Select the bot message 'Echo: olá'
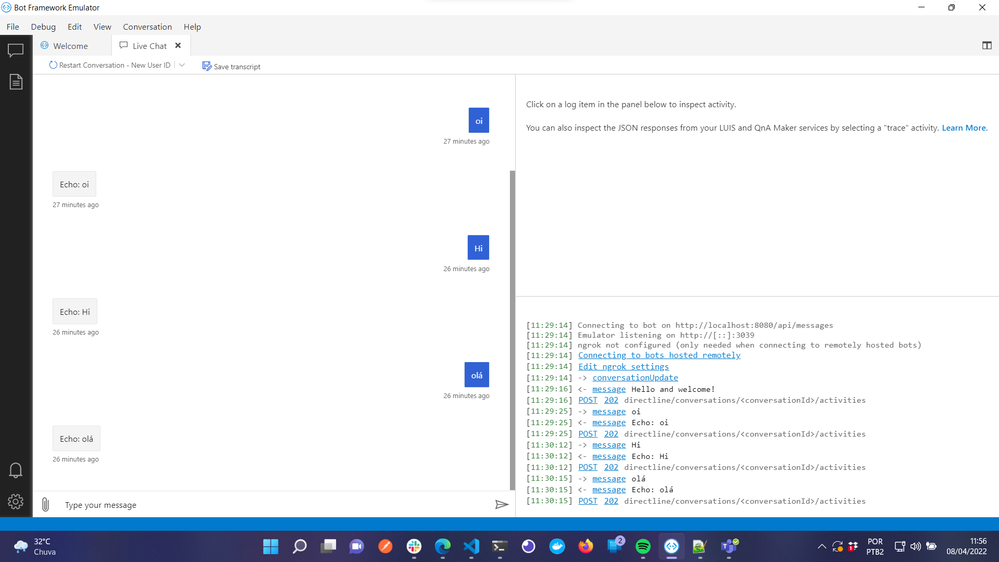Screen dimensions: 999x562 pyautogui.click(x=76, y=438)
